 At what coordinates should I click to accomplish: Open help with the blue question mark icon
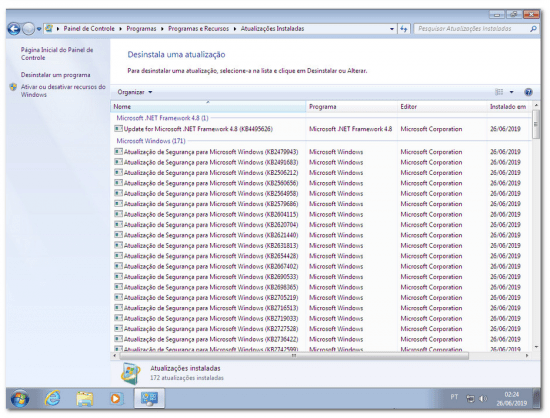[x=528, y=92]
